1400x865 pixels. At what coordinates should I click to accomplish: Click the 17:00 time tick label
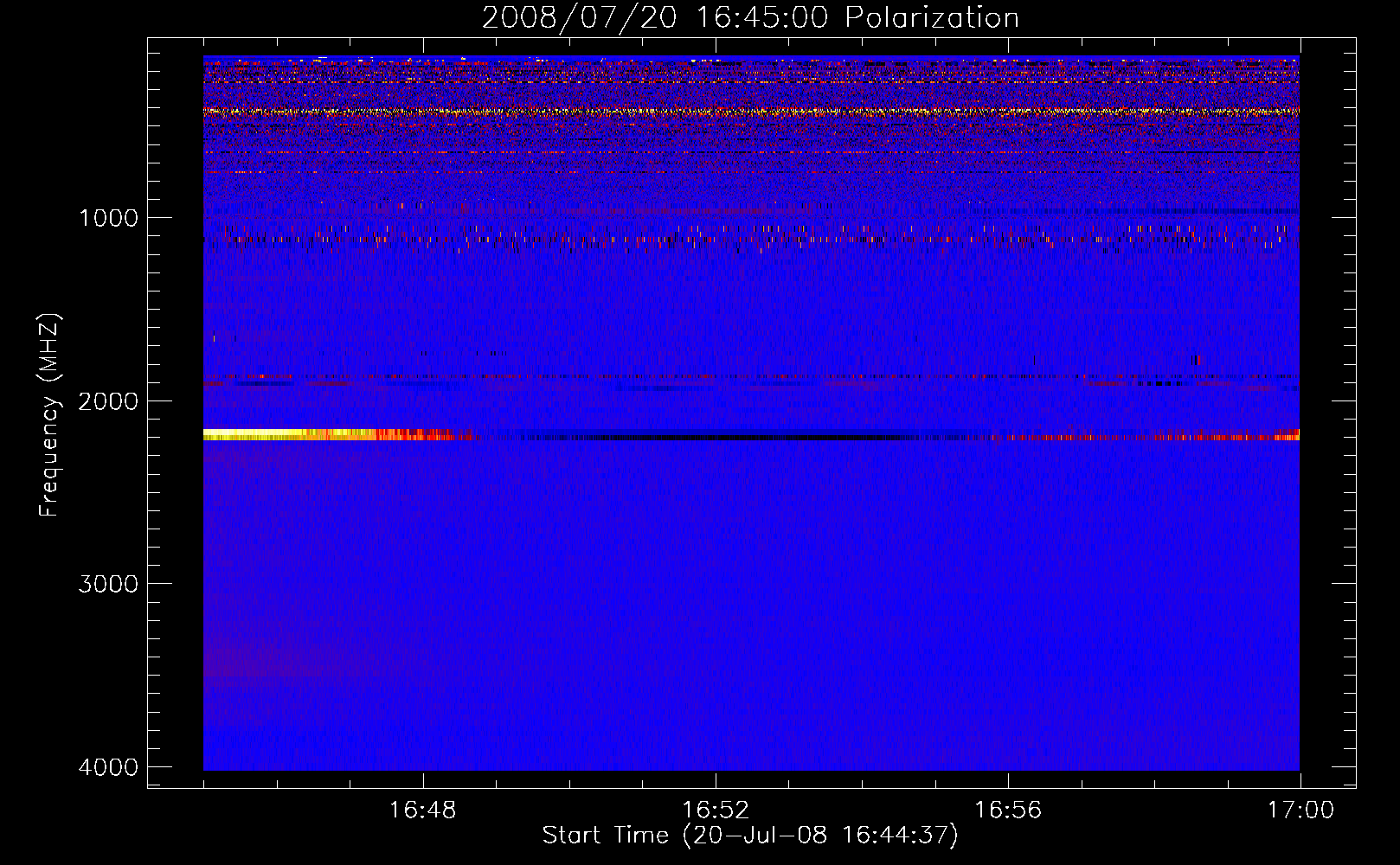click(x=1300, y=811)
